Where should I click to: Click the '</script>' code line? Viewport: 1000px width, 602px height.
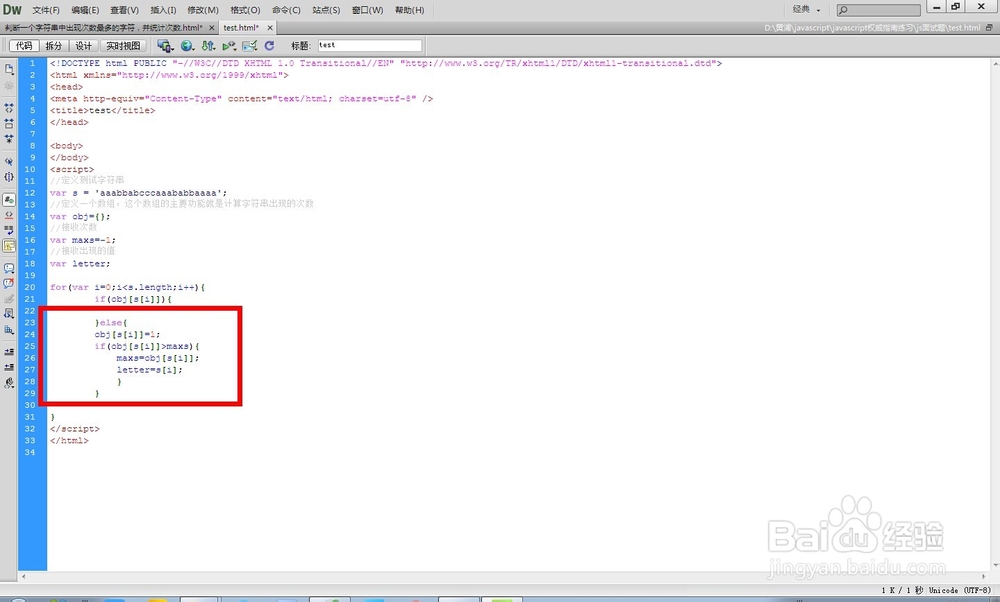(x=75, y=429)
